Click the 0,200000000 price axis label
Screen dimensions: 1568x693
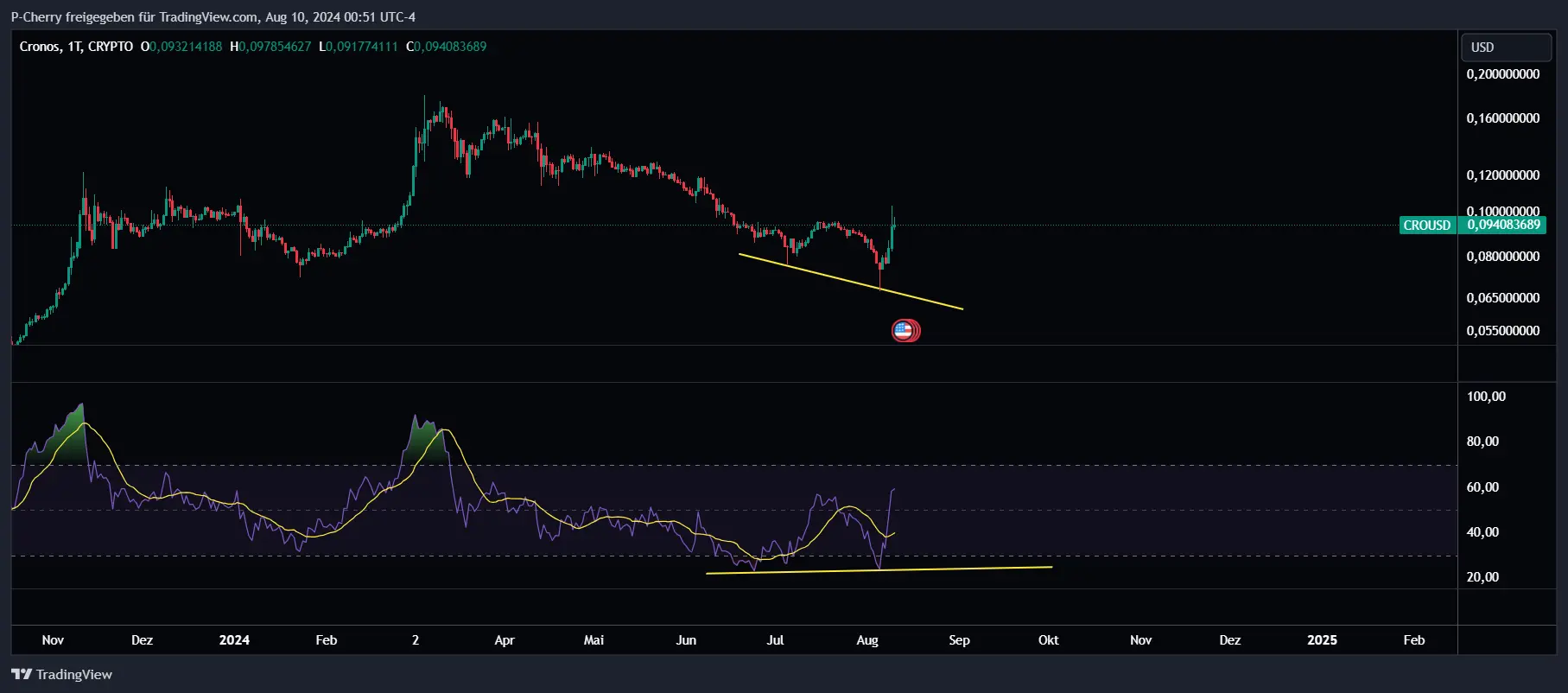(x=1503, y=74)
